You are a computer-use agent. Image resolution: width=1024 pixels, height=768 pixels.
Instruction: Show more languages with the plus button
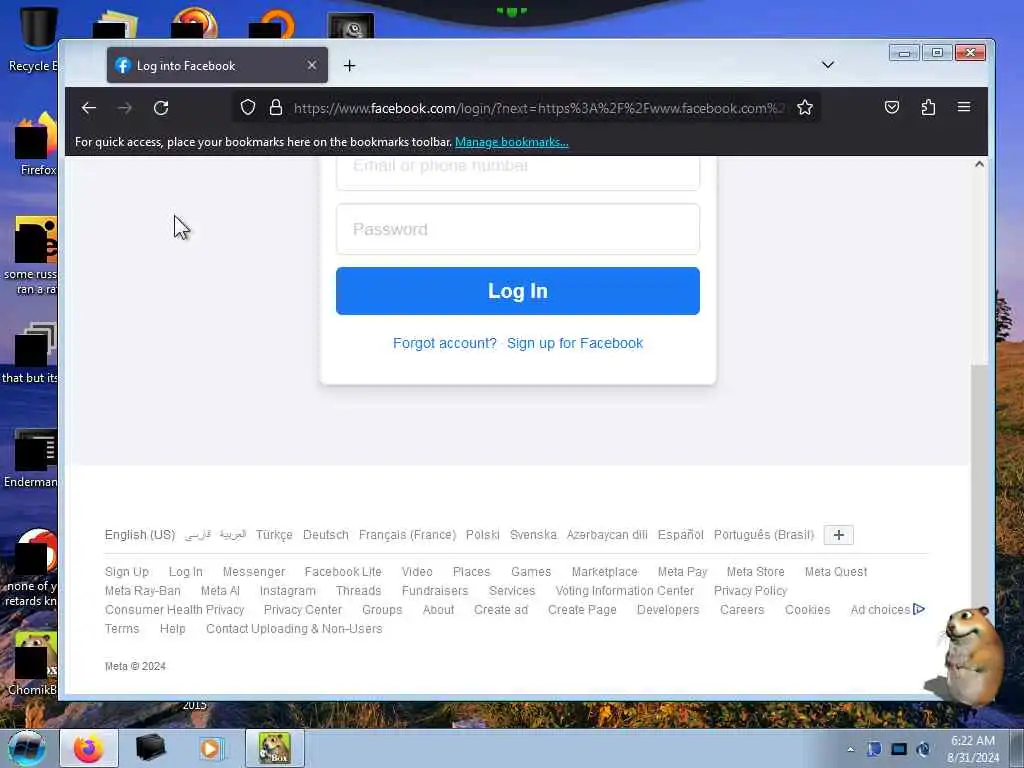(839, 535)
